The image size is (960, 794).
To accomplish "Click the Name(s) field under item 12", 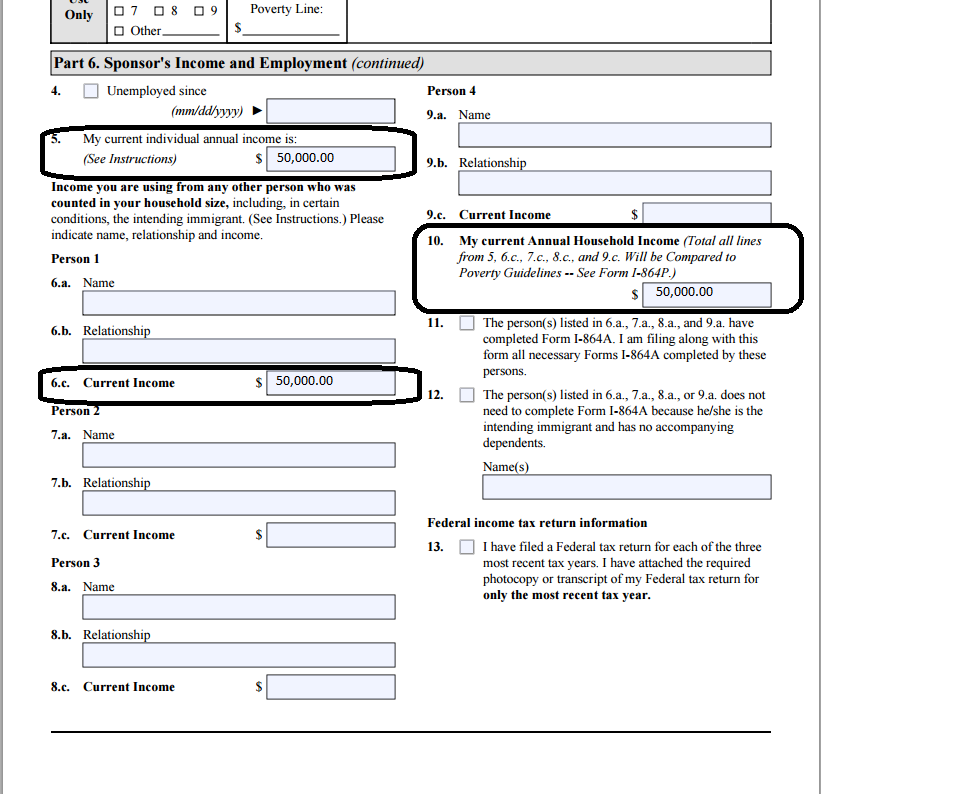I will [626, 487].
